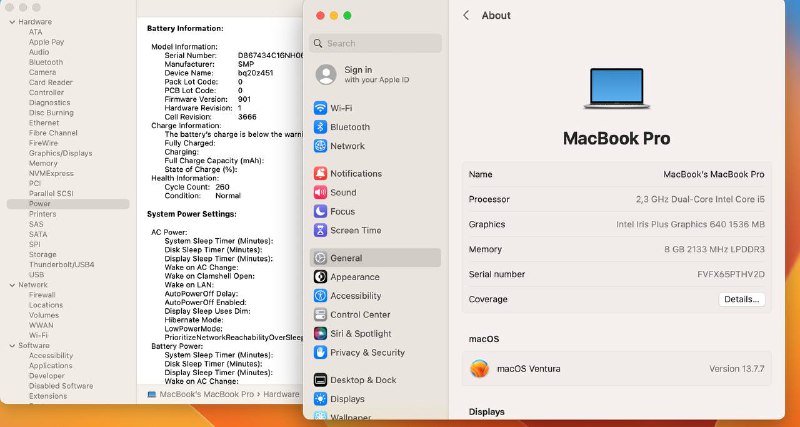The image size is (800, 427).
Task: Select Disabled Software in Software tree
Action: click(61, 386)
